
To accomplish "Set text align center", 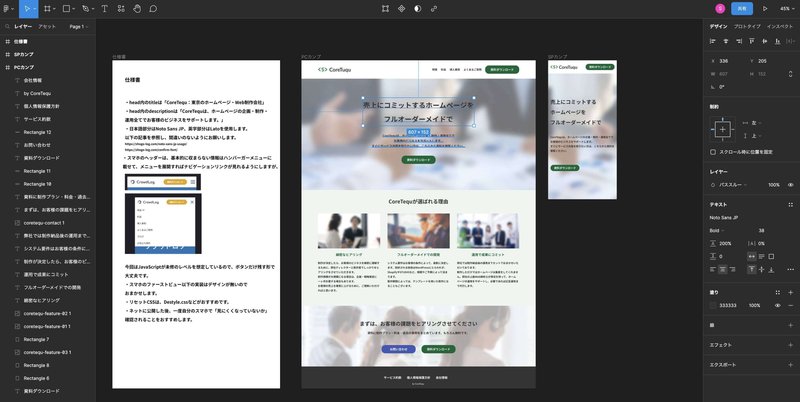I will click(723, 269).
